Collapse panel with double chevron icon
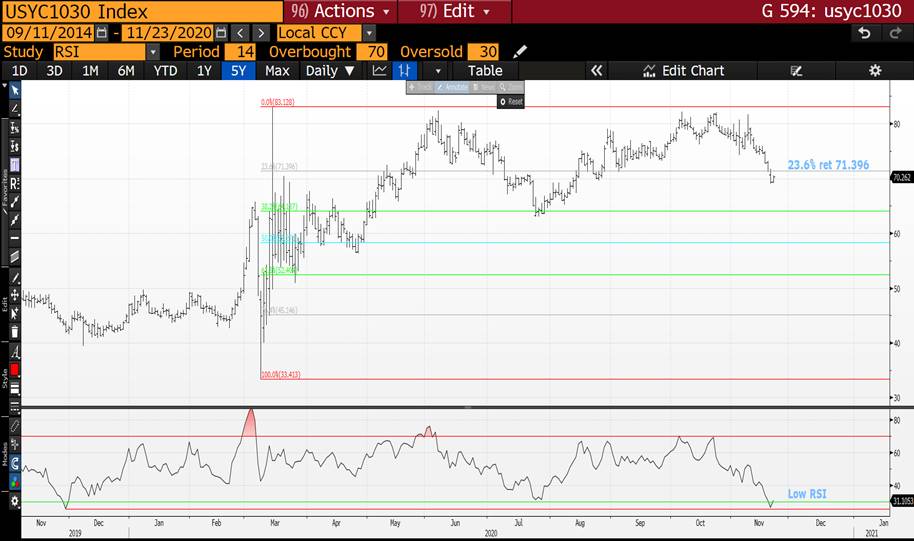 tap(597, 71)
